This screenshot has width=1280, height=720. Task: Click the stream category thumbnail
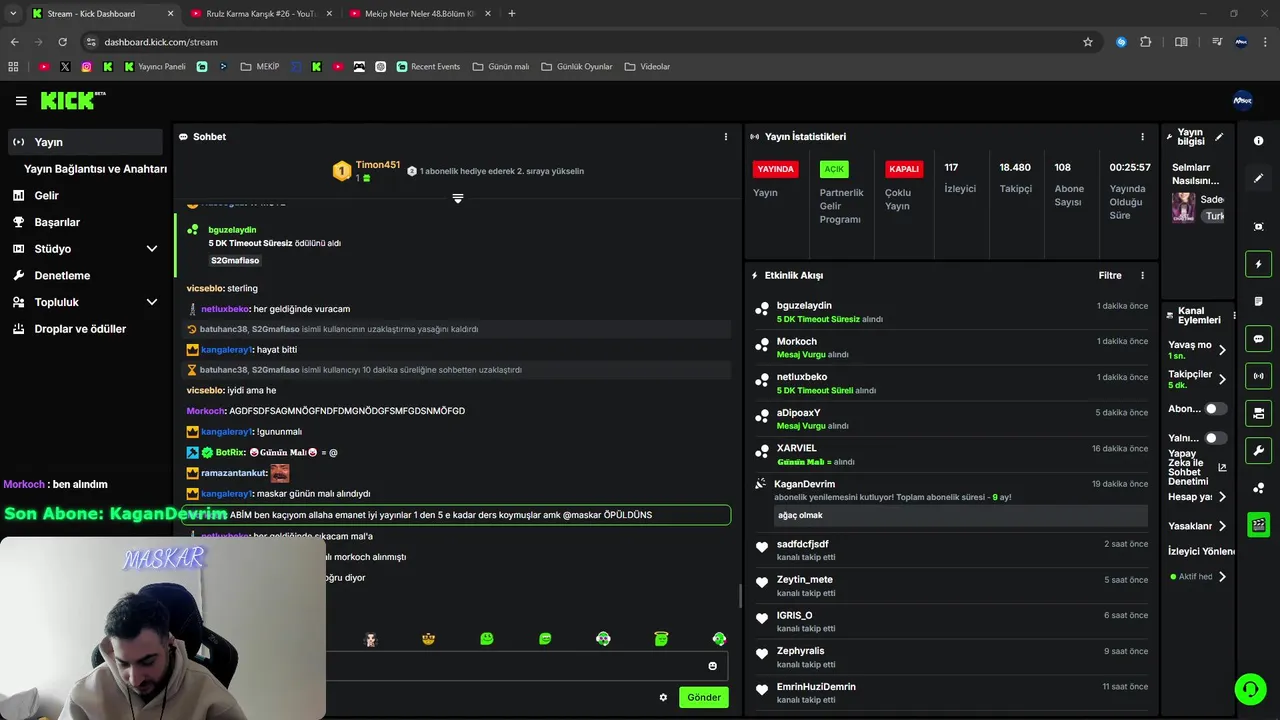[1184, 207]
